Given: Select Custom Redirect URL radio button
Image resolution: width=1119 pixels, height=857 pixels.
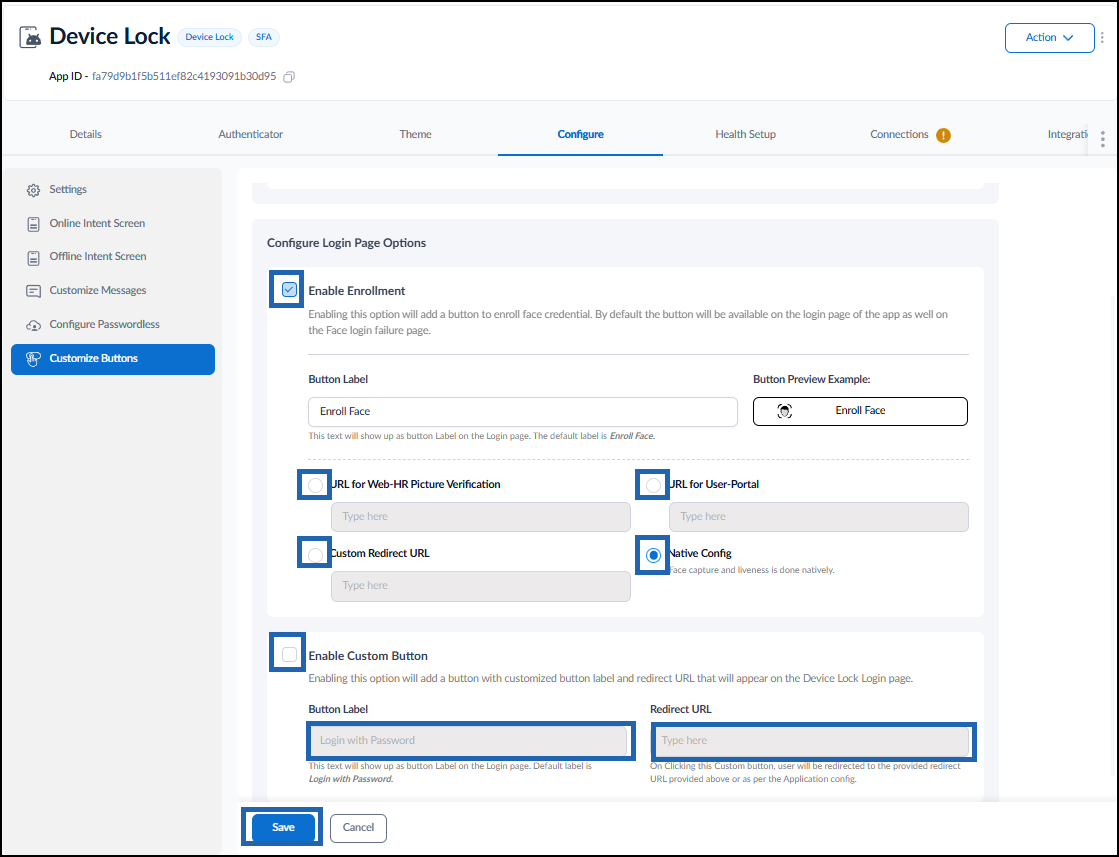Looking at the screenshot, I should pos(315,554).
